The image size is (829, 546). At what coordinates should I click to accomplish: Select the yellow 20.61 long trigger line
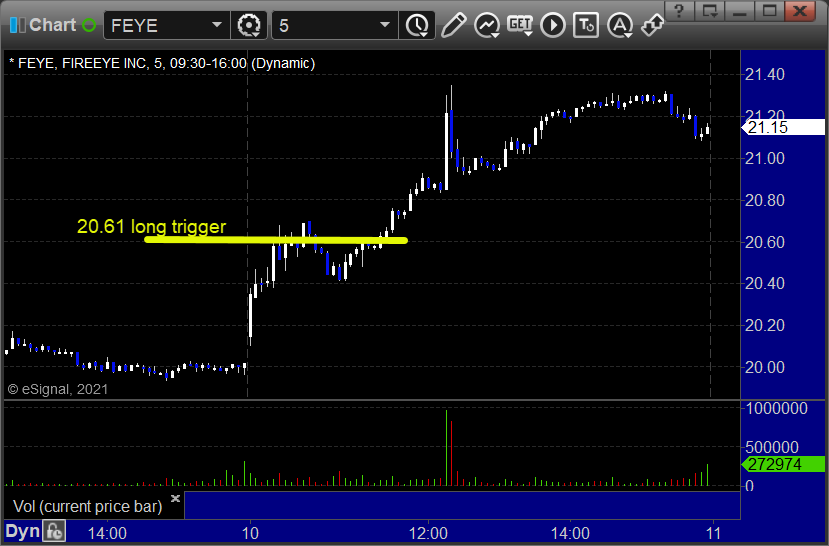coord(275,240)
